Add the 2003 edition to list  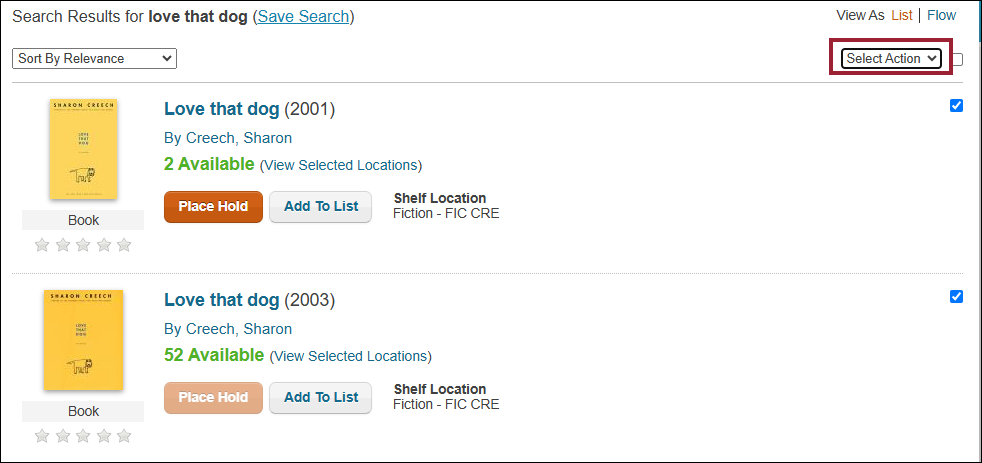click(321, 398)
